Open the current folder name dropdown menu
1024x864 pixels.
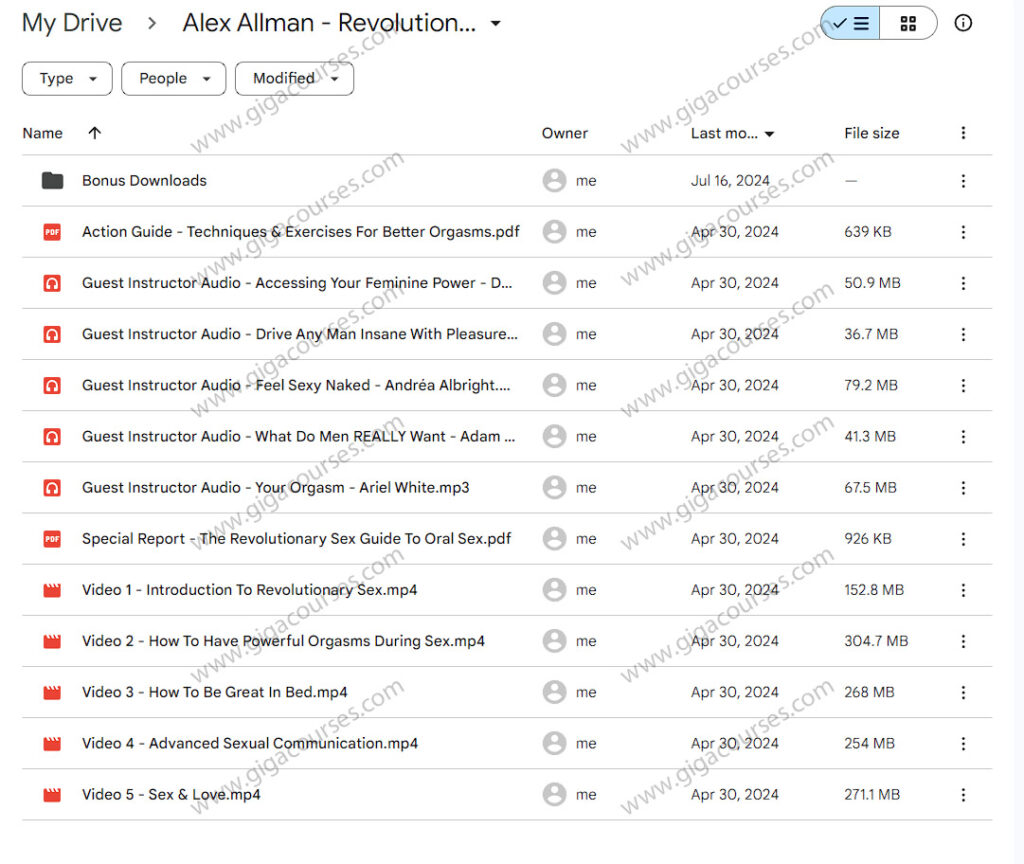coord(495,24)
